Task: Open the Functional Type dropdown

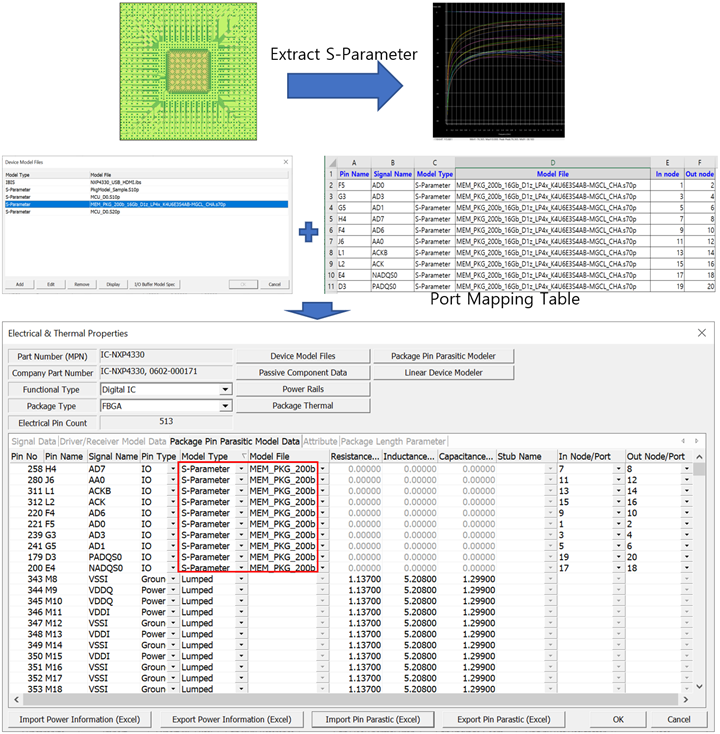Action: click(225, 389)
